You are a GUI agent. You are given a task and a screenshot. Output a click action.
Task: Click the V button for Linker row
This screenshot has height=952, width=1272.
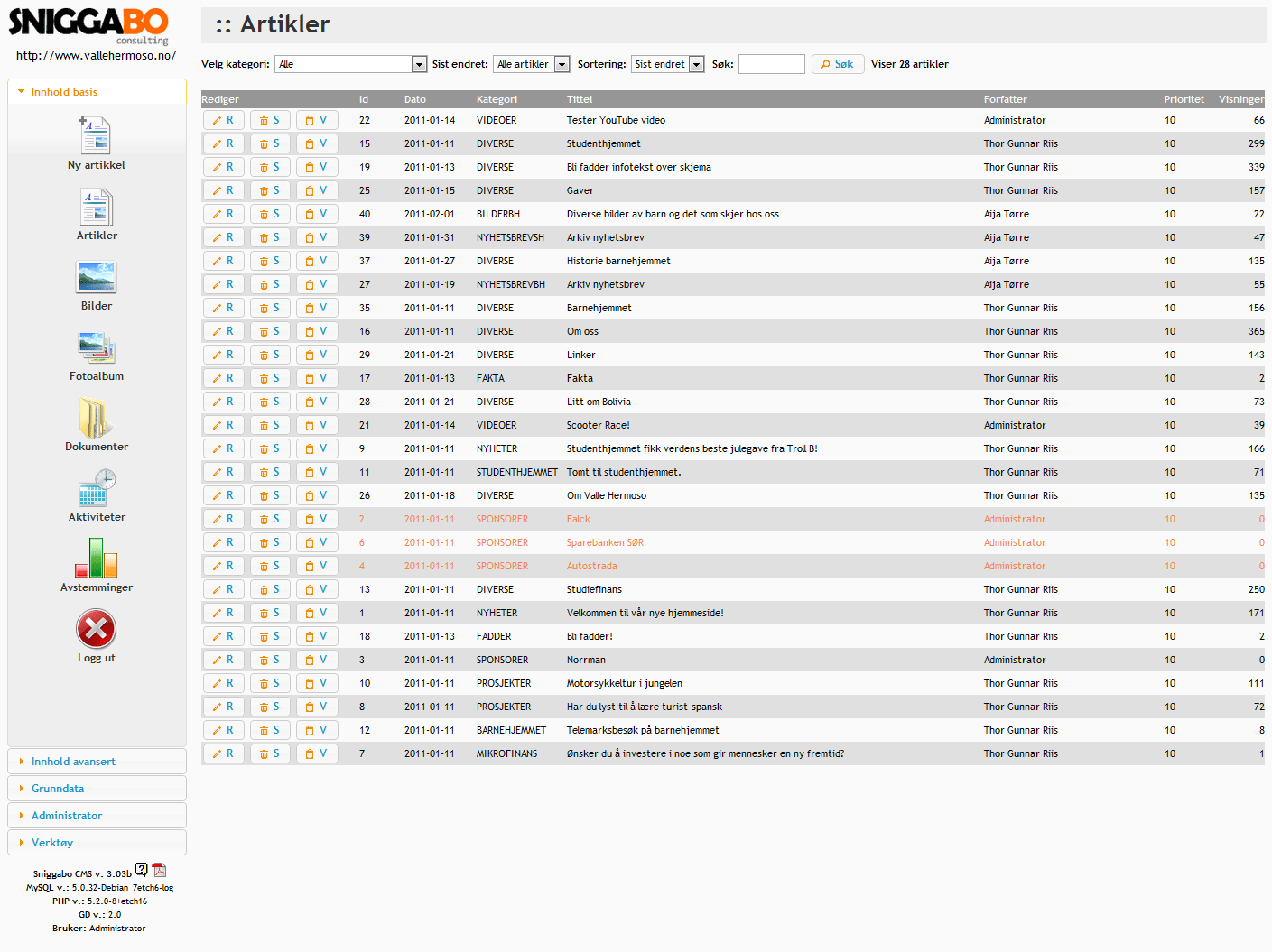pyautogui.click(x=317, y=355)
